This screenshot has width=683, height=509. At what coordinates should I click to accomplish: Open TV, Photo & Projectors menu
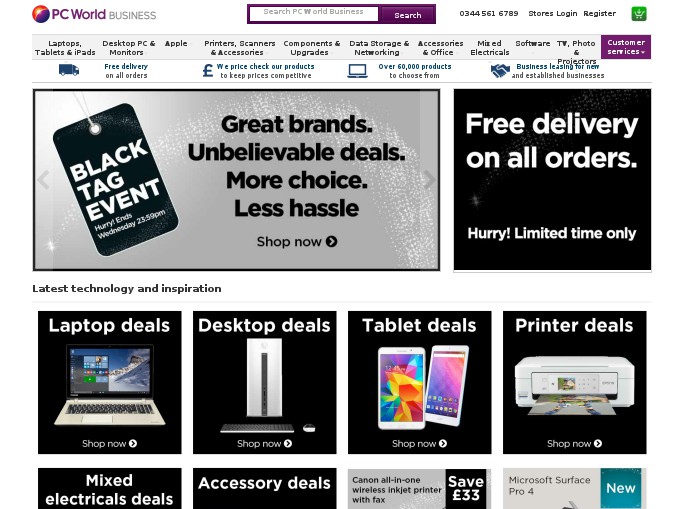pyautogui.click(x=576, y=52)
